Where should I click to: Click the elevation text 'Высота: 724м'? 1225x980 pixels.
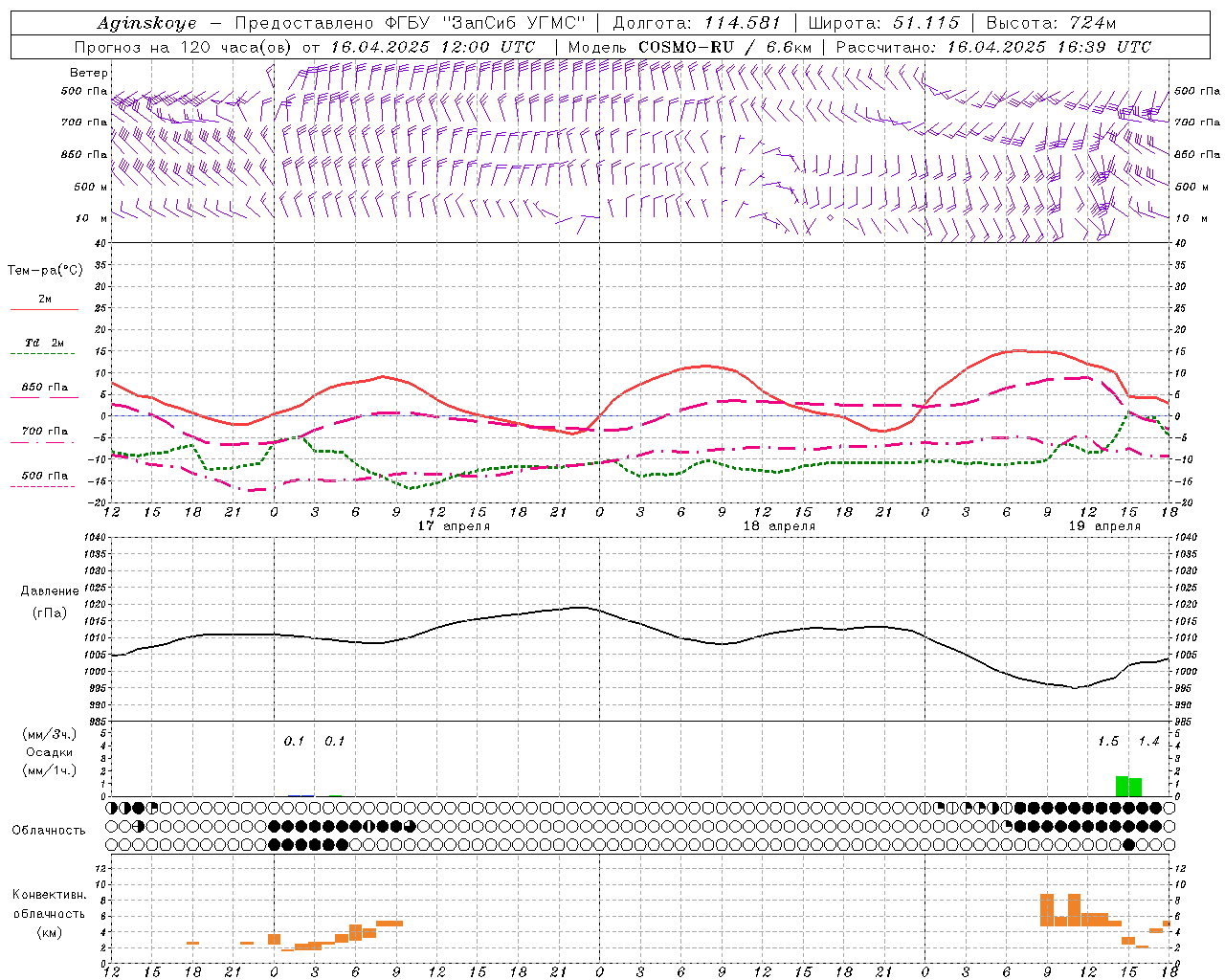pos(1051,23)
